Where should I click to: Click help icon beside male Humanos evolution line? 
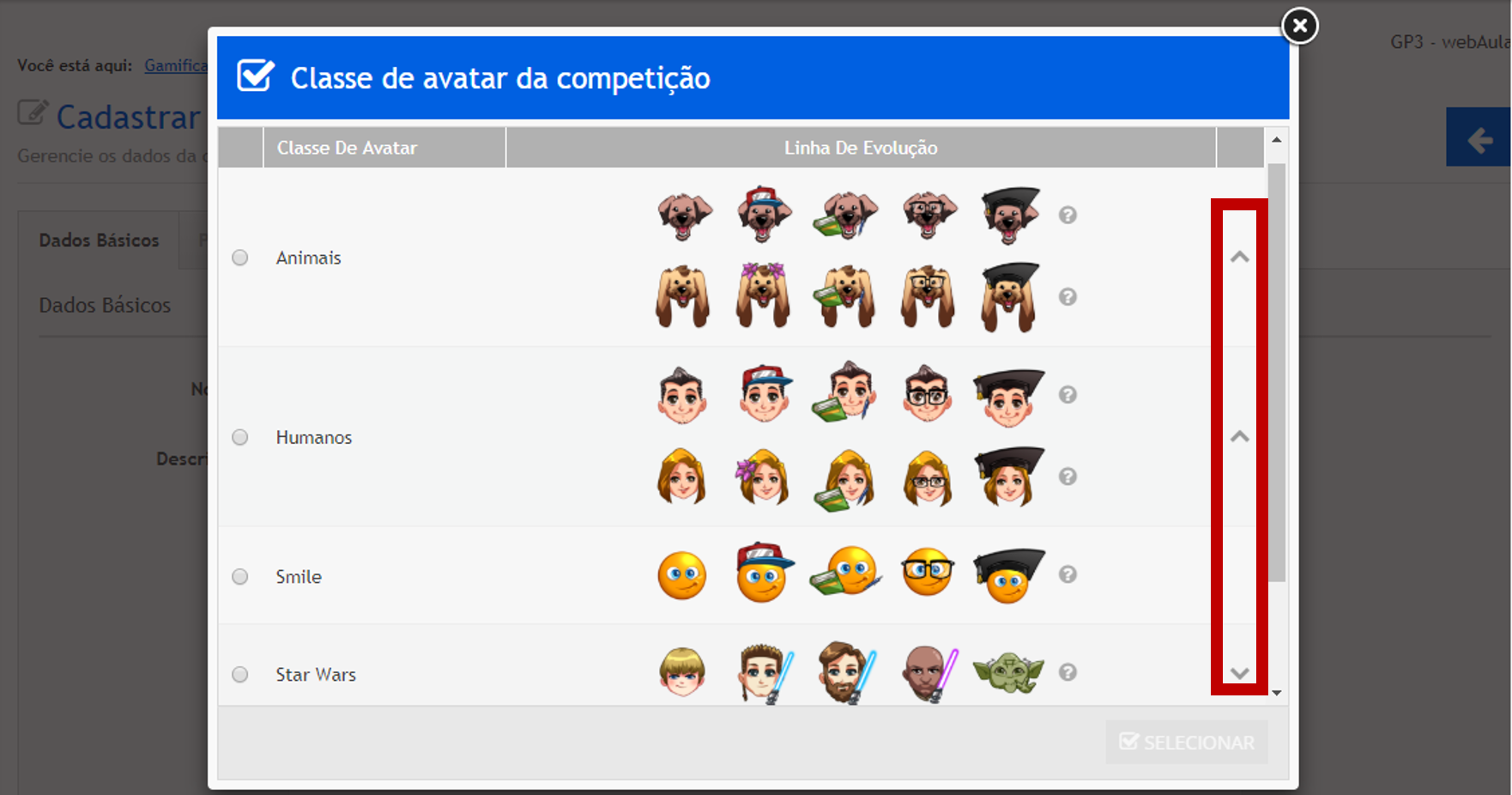[x=1067, y=395]
